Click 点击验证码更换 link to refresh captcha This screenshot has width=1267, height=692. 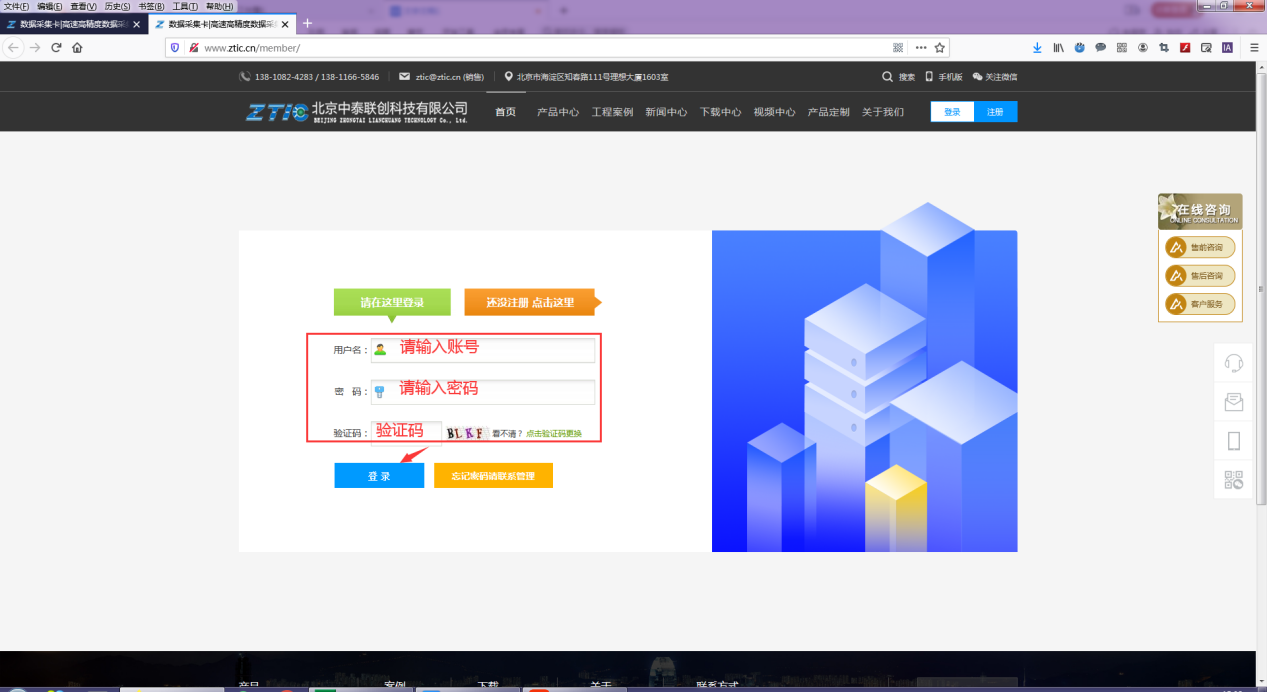tap(554, 434)
